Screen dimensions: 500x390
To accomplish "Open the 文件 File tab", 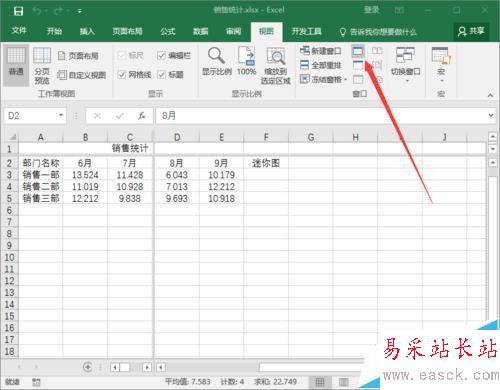I will pos(19,31).
